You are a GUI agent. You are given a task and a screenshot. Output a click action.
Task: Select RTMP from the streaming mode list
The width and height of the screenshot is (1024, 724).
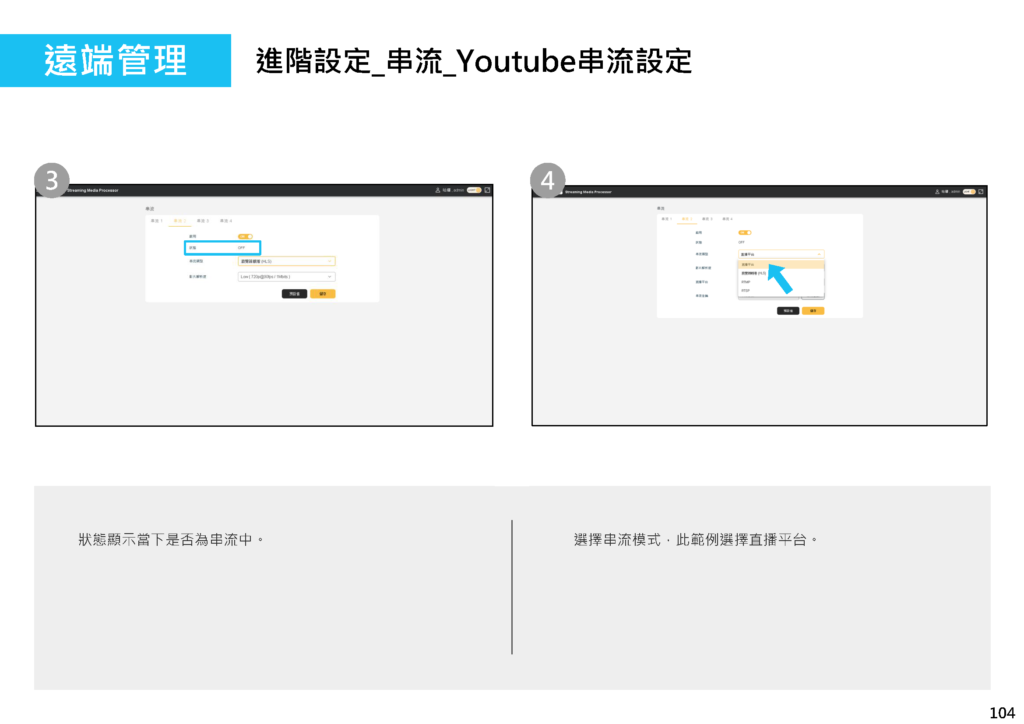[x=747, y=282]
